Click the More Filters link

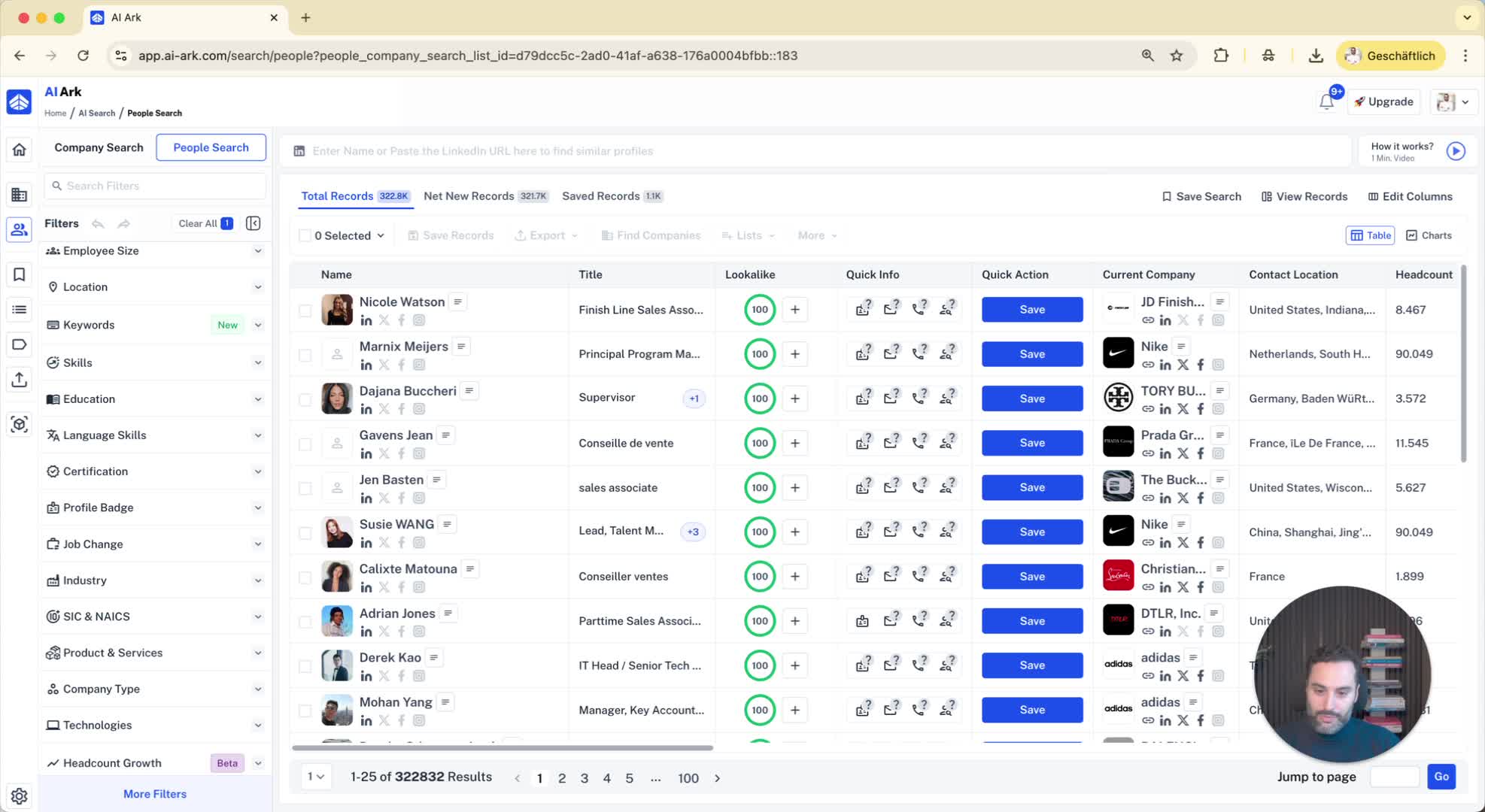[x=155, y=794]
